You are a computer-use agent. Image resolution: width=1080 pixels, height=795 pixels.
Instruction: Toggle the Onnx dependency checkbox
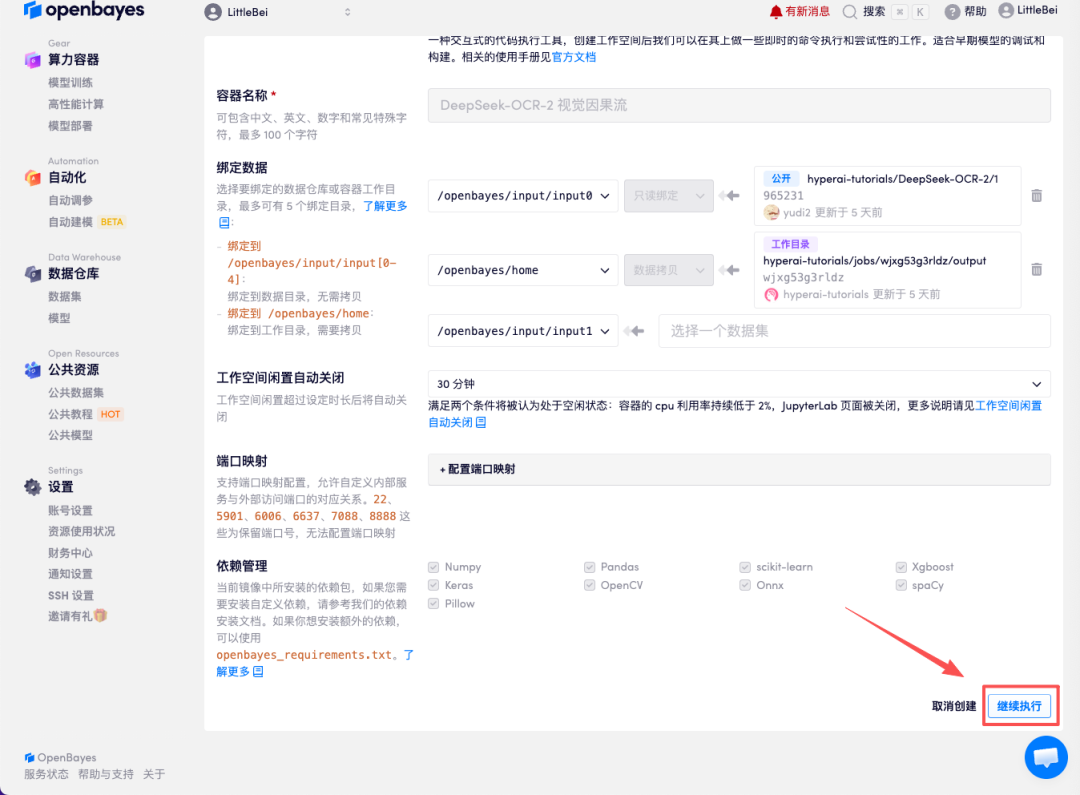pos(745,586)
